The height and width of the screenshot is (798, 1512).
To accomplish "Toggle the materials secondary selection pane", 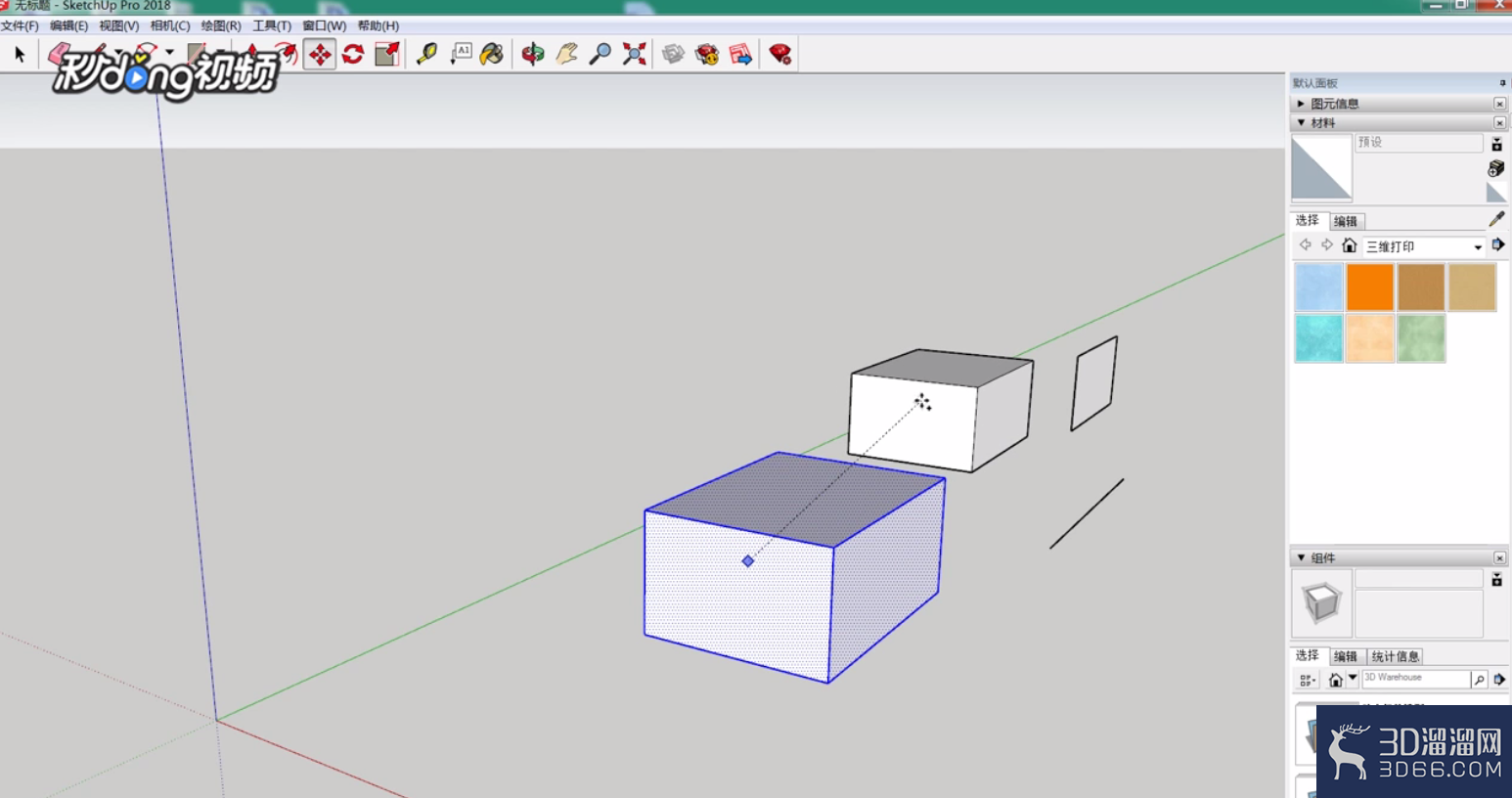I will (x=1496, y=144).
